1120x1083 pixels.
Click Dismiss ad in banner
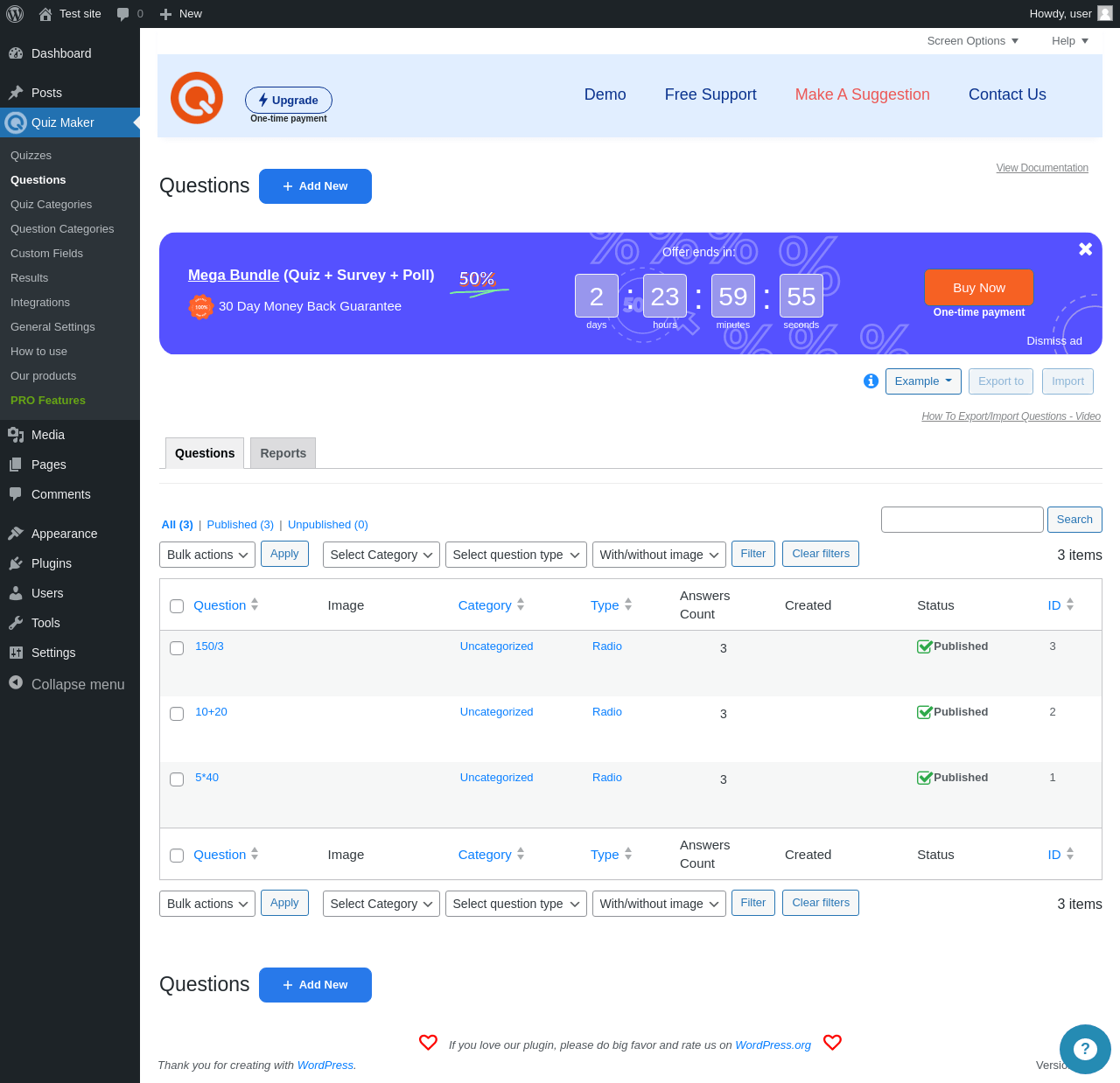(x=1054, y=341)
